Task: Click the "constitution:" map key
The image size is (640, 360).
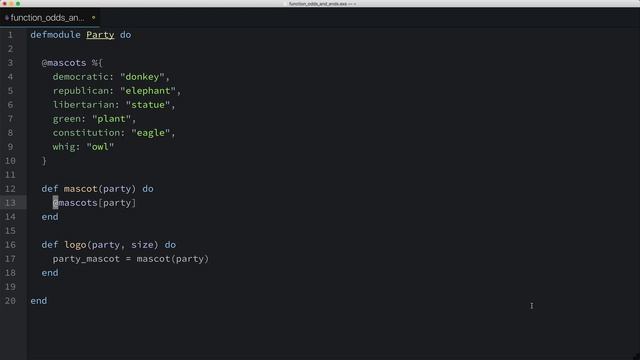Action: pyautogui.click(x=89, y=133)
